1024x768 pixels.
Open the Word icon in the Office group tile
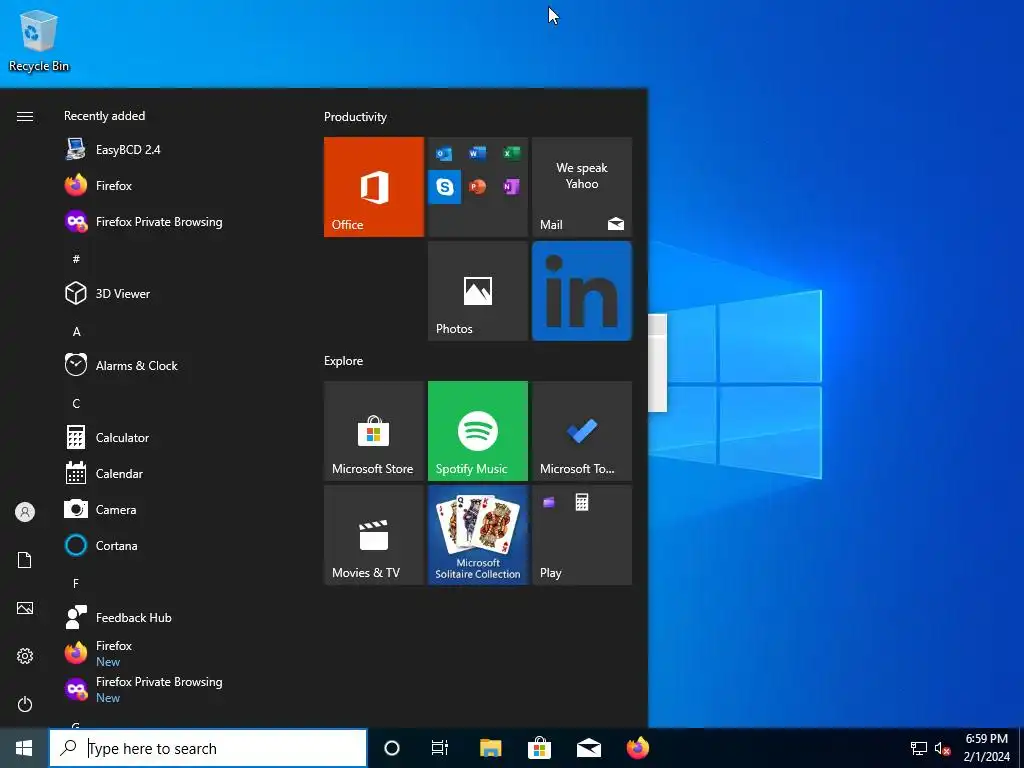tap(477, 153)
